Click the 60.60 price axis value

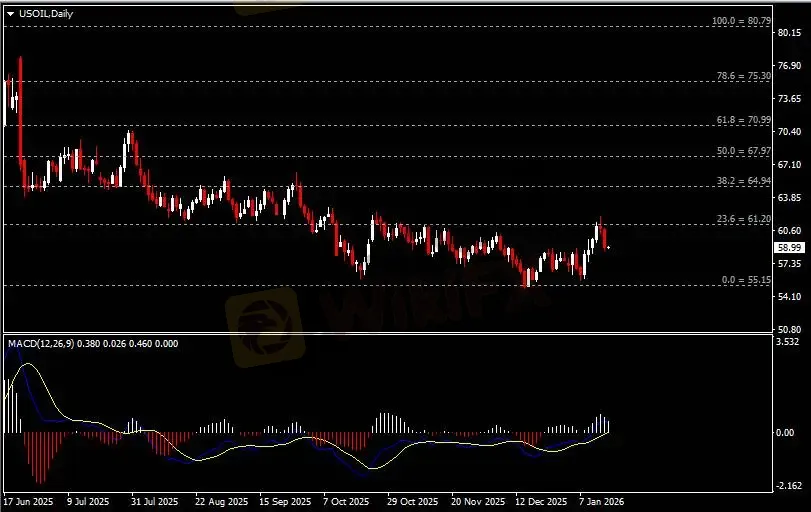click(x=790, y=231)
